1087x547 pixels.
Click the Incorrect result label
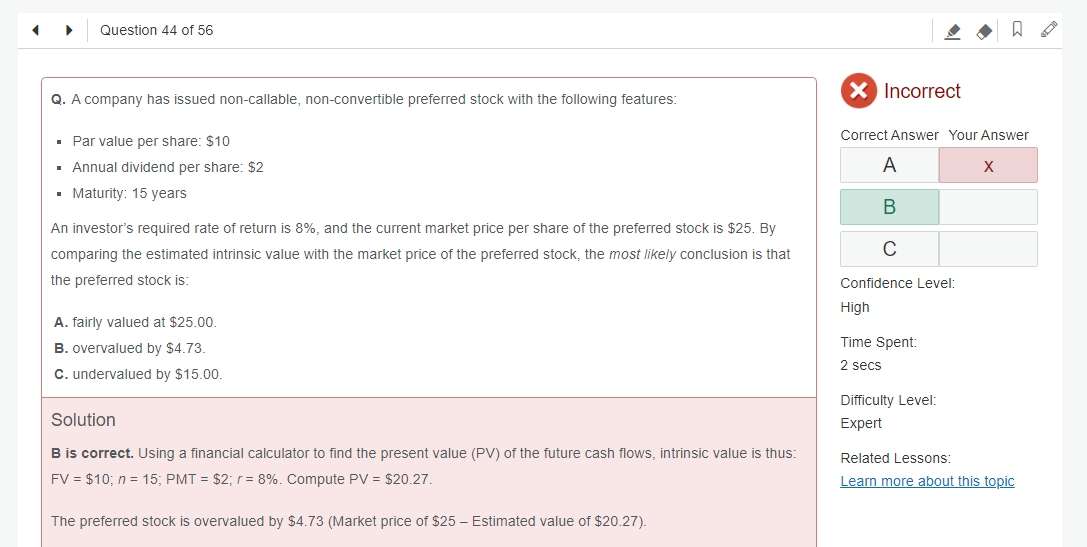[922, 91]
